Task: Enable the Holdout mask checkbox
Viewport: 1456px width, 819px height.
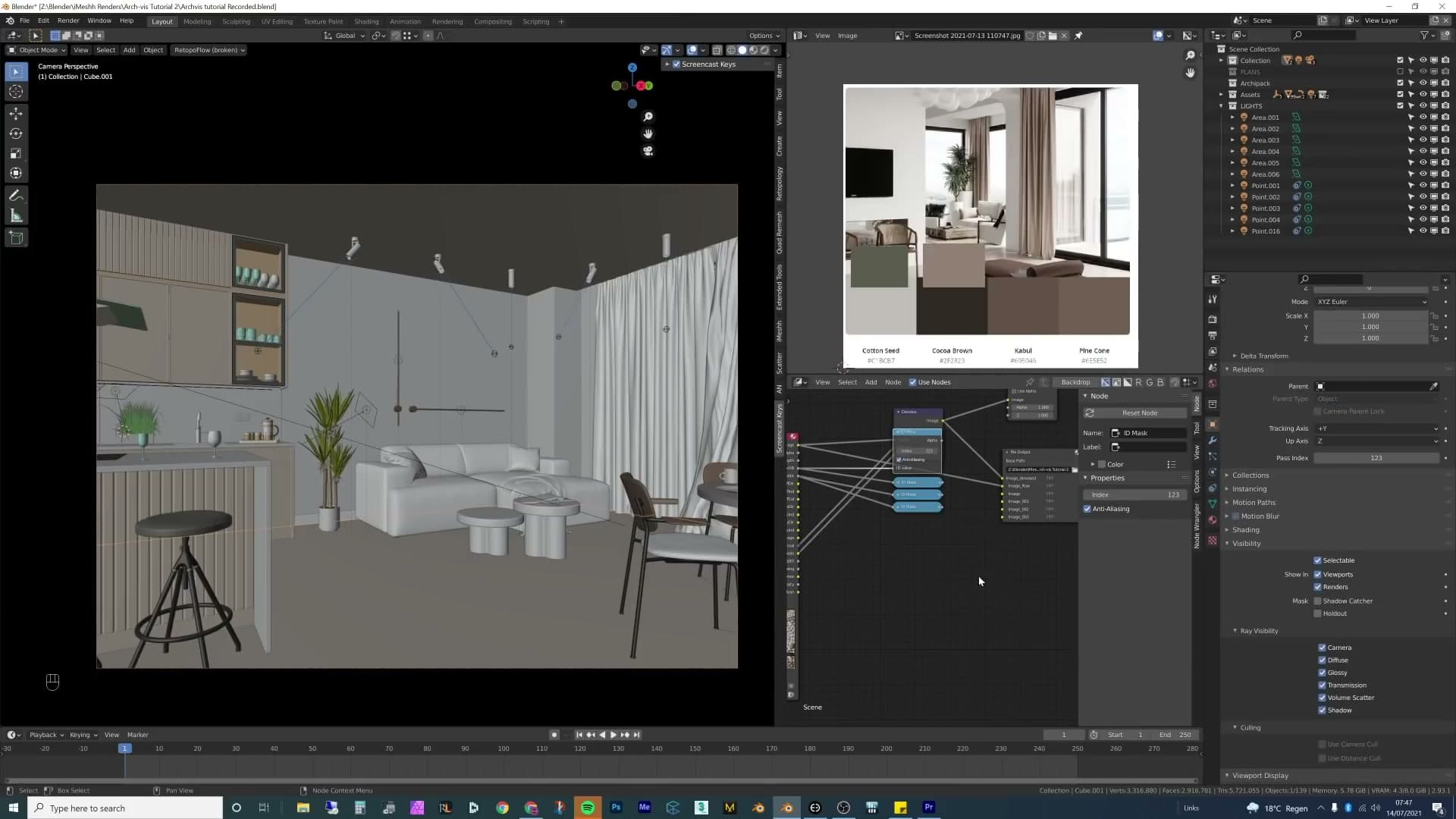Action: click(1317, 613)
